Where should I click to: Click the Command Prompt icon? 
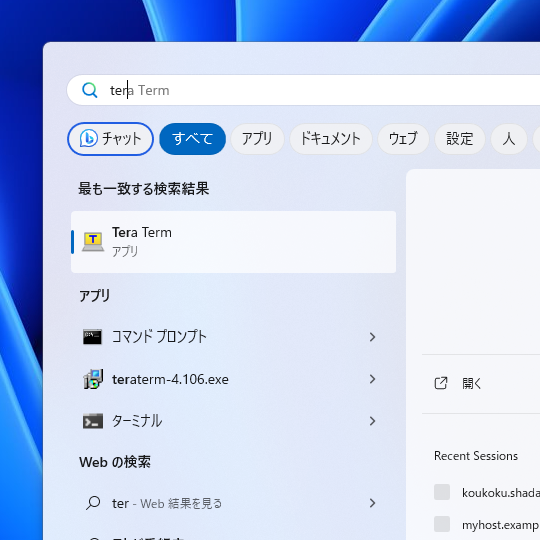[x=92, y=337]
